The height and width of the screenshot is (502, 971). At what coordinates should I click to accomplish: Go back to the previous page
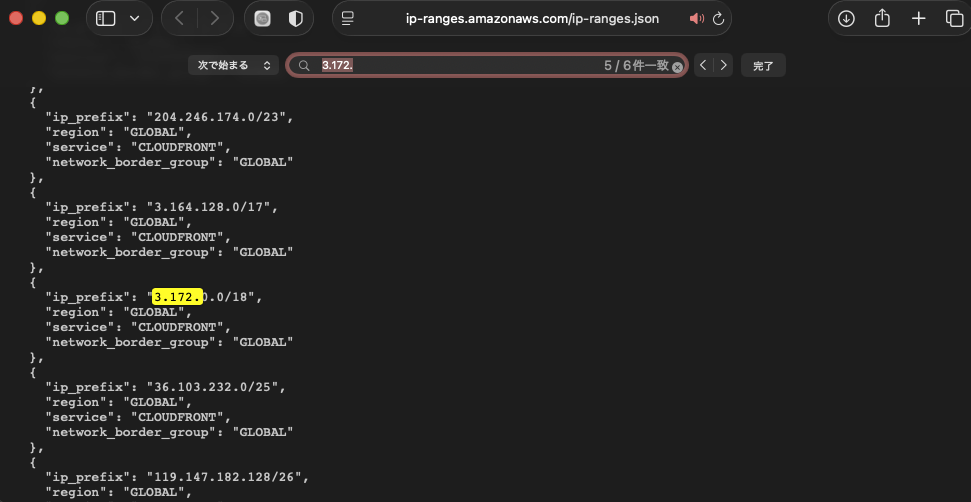point(180,18)
